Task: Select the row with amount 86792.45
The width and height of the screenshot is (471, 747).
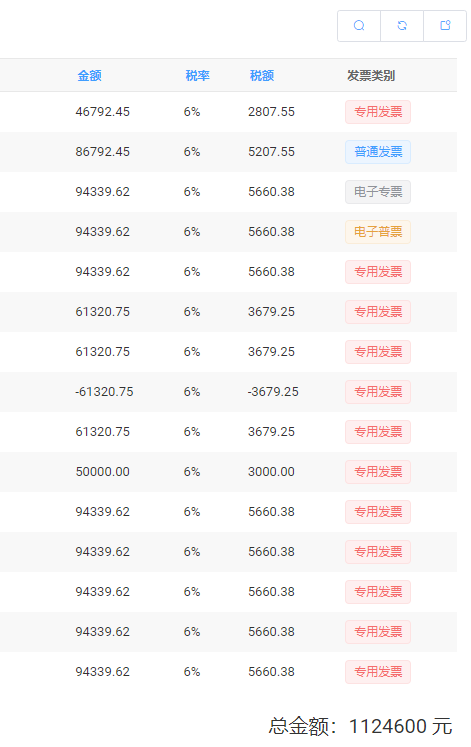Action: (228, 152)
